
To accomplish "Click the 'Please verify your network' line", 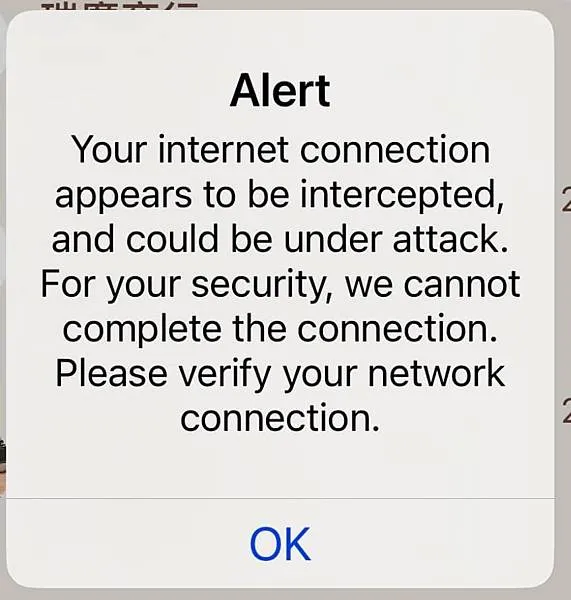I will point(280,374).
